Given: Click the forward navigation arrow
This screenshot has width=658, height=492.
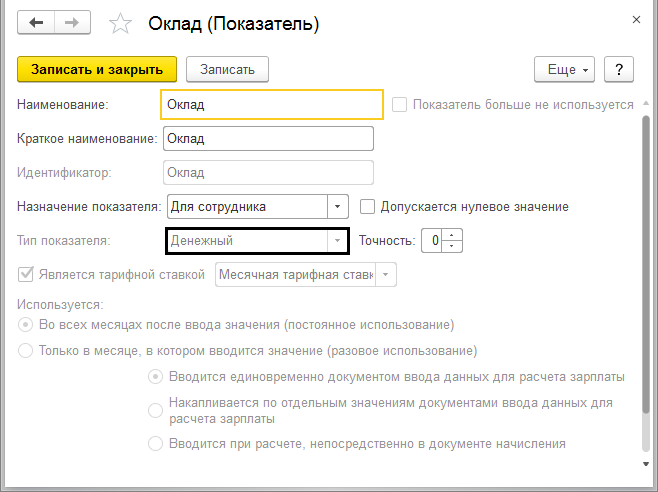Looking at the screenshot, I should tap(72, 21).
